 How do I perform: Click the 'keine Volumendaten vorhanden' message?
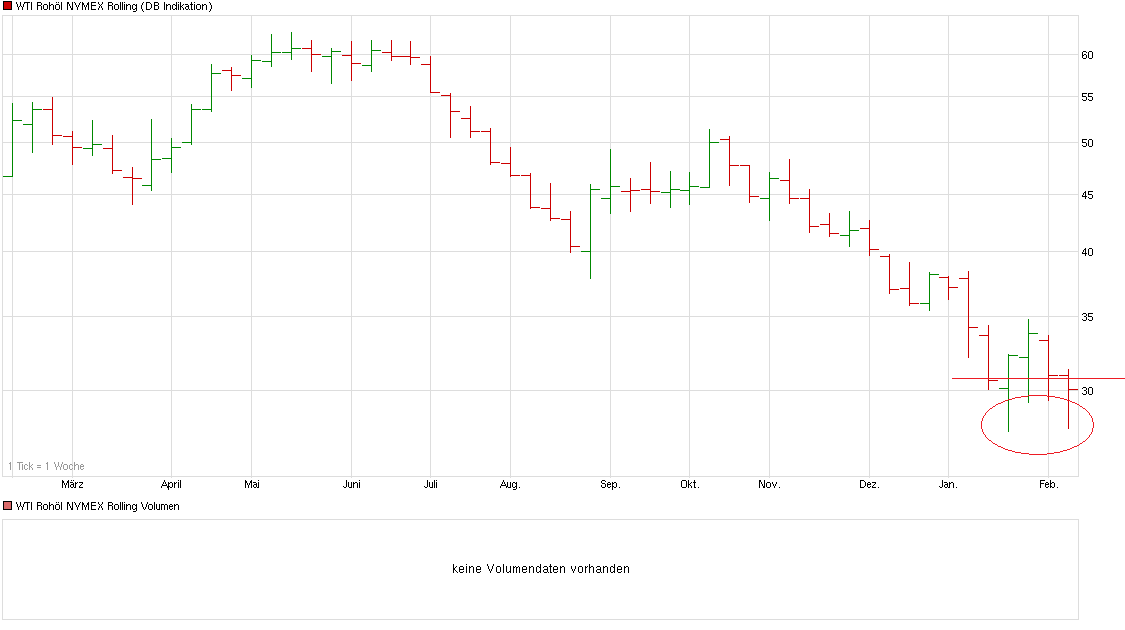point(540,567)
